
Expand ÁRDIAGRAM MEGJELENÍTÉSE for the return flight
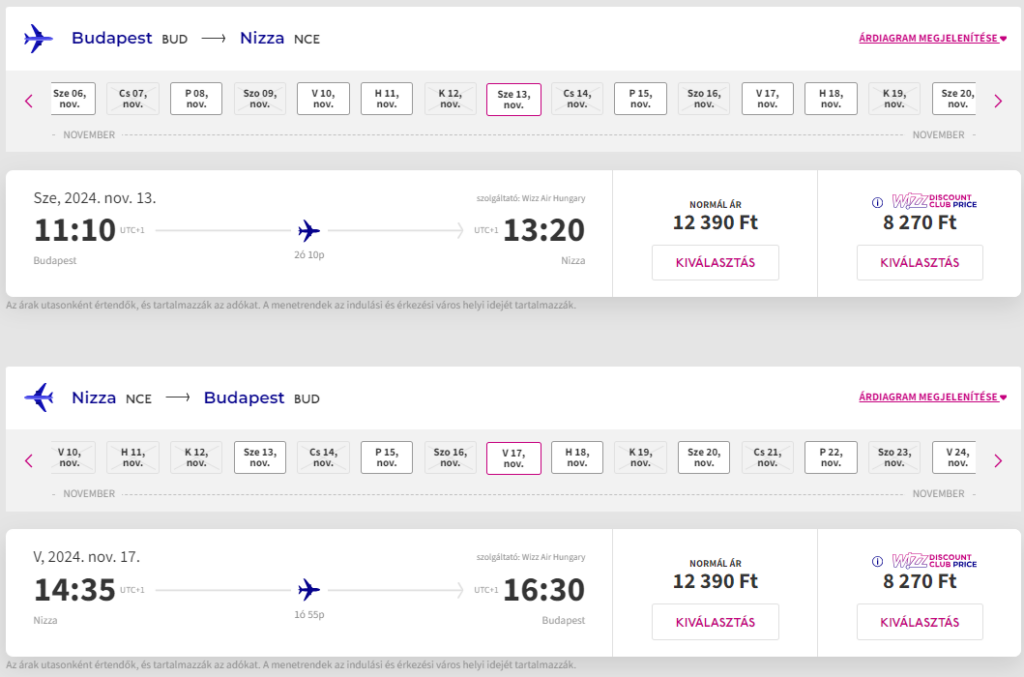click(x=933, y=397)
